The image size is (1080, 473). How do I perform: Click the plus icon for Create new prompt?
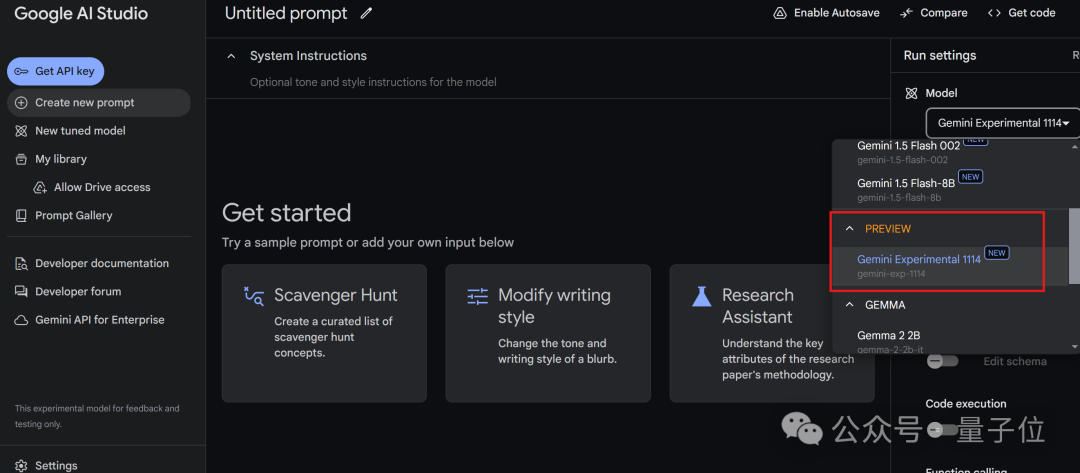21,103
